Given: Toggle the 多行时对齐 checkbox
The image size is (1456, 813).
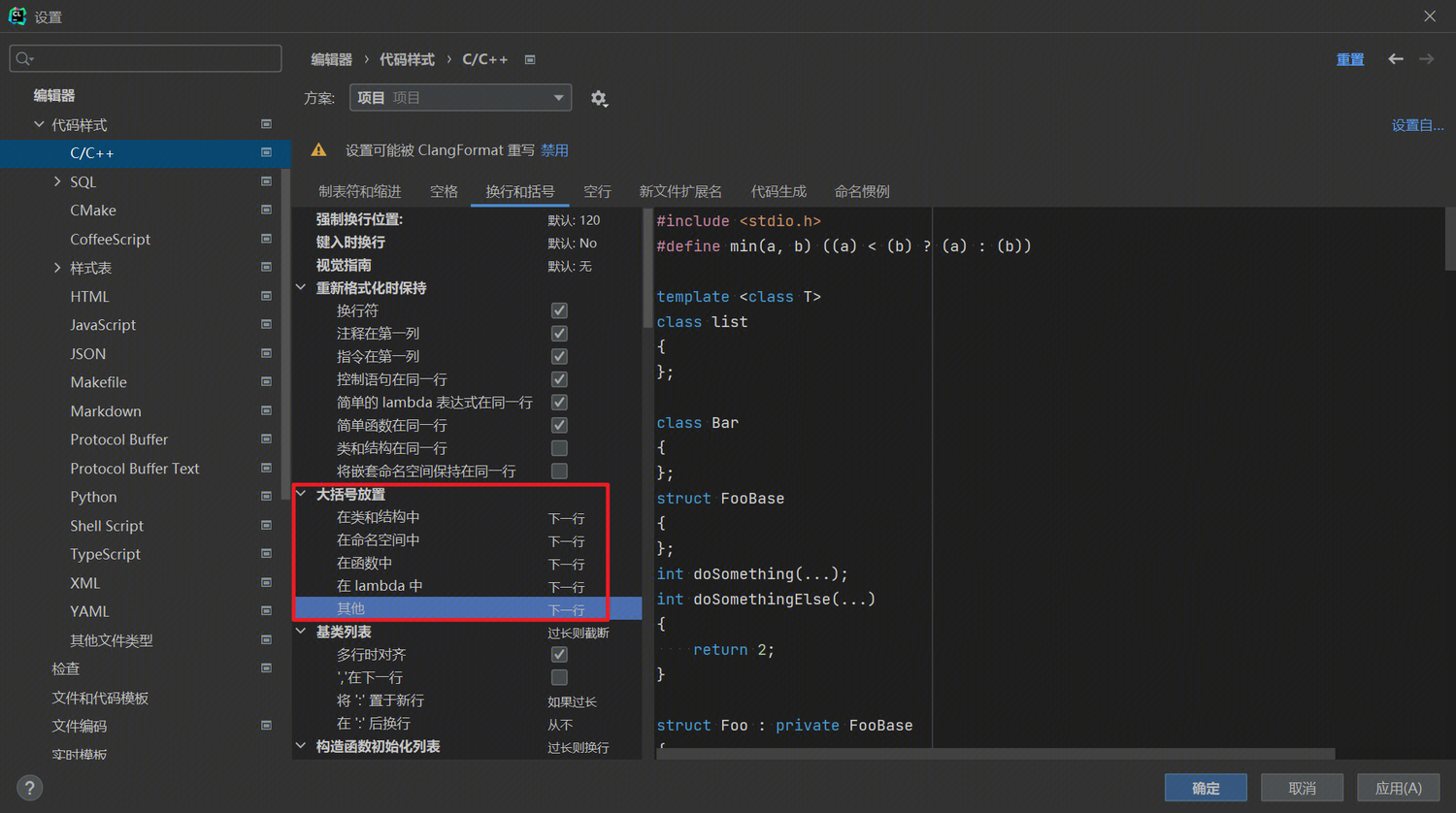Looking at the screenshot, I should click(x=559, y=655).
